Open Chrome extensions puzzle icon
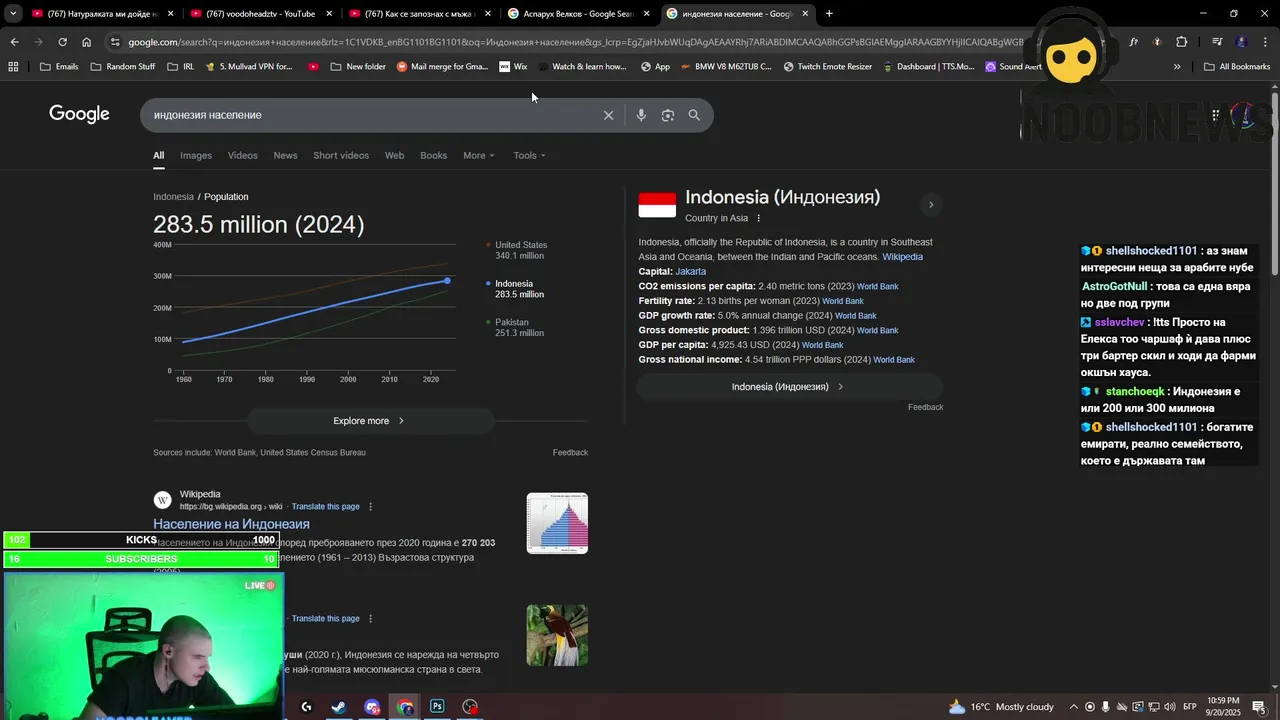This screenshot has width=1280, height=720. (x=1182, y=42)
